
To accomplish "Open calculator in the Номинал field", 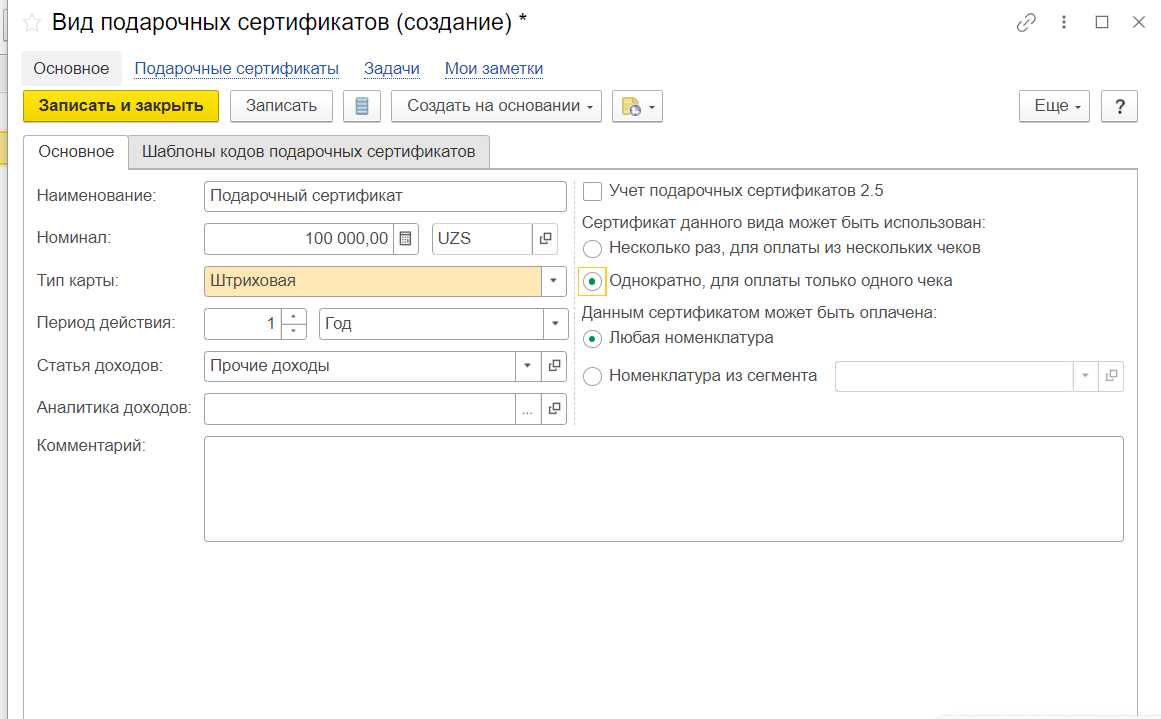I will point(405,239).
